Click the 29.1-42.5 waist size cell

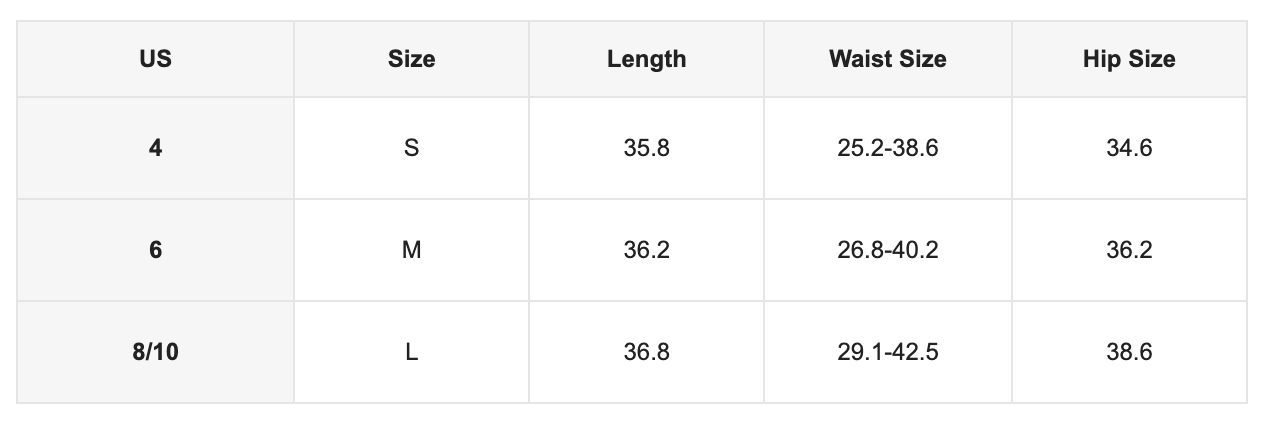(887, 352)
